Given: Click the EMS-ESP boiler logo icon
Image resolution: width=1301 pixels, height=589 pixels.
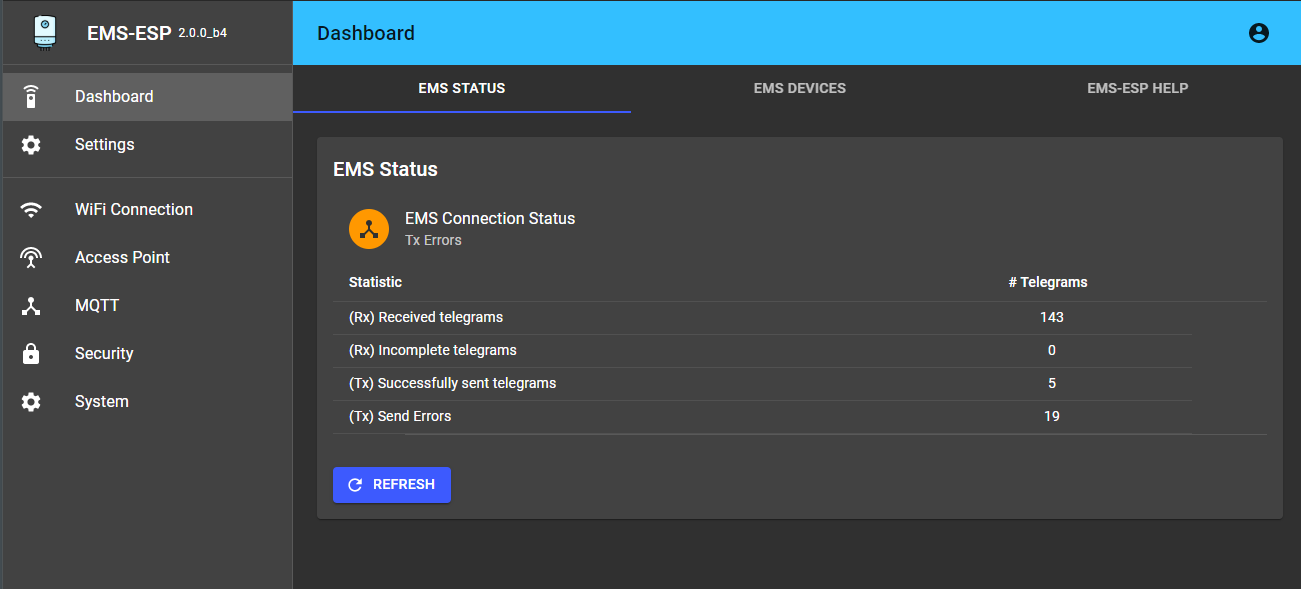Looking at the screenshot, I should [43, 32].
